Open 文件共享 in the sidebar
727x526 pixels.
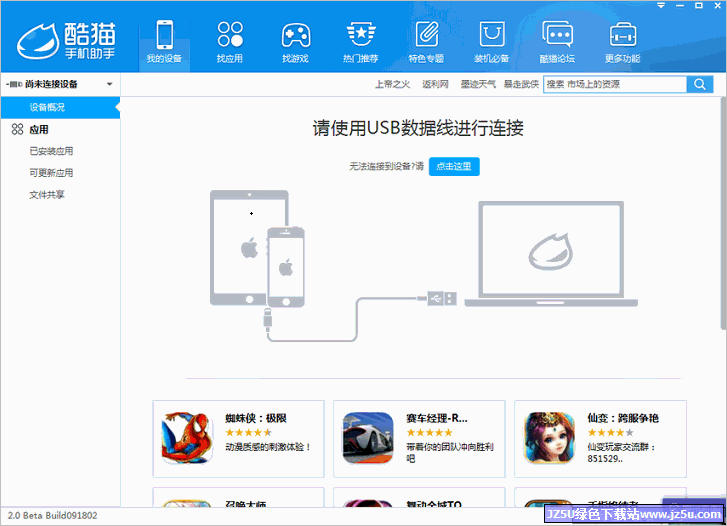pyautogui.click(x=47, y=195)
